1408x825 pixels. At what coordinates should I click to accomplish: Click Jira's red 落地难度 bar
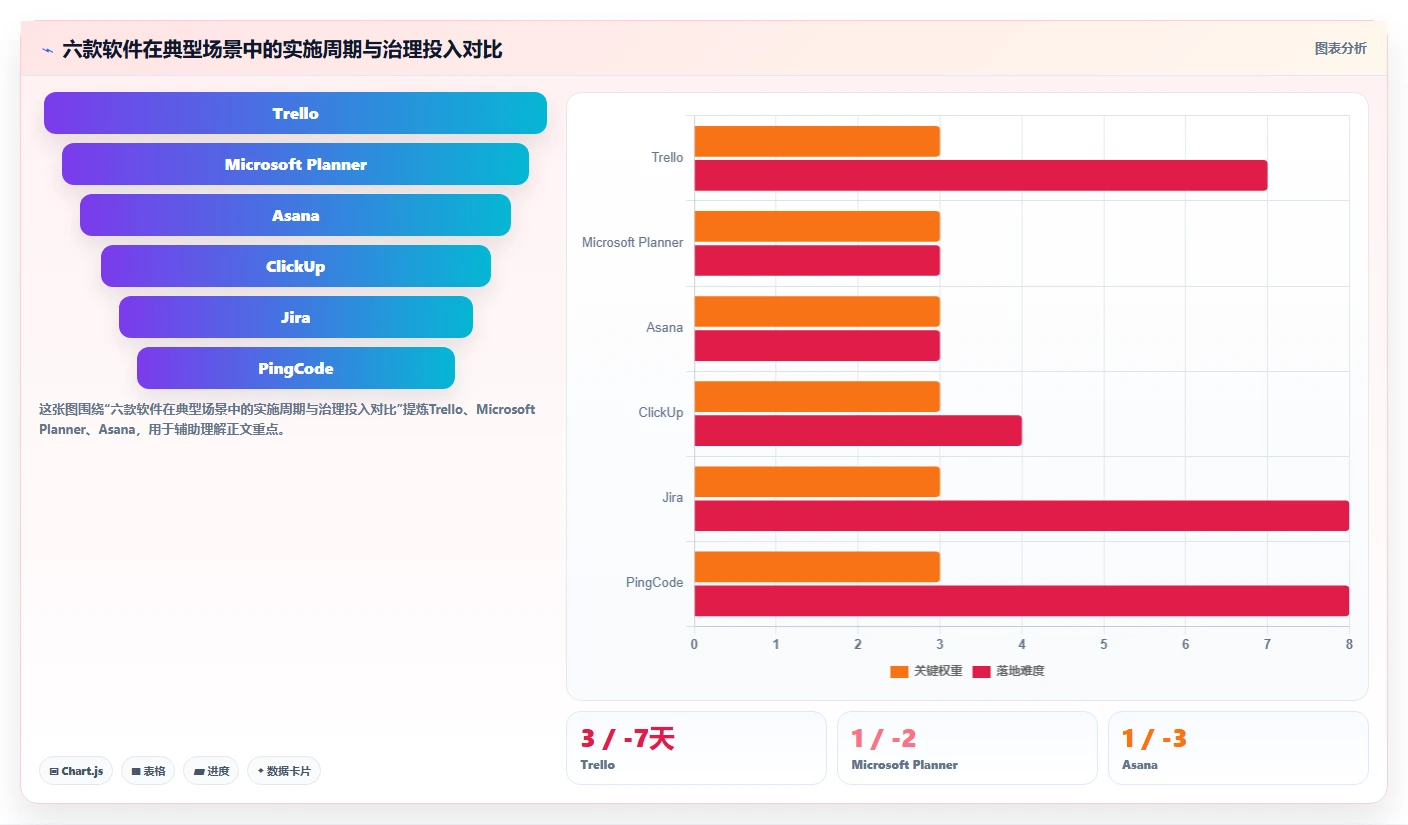[1022, 515]
